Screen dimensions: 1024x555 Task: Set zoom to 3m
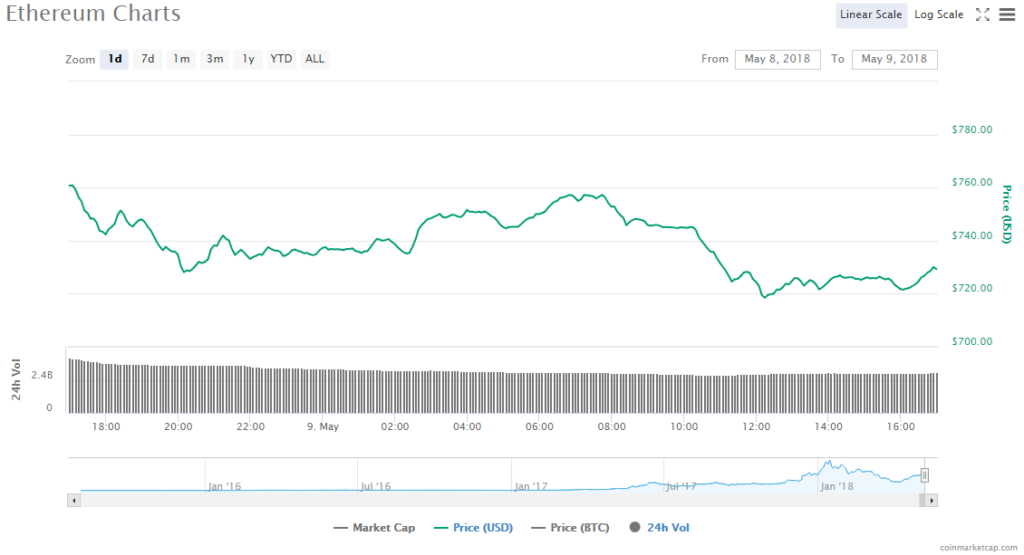click(215, 59)
